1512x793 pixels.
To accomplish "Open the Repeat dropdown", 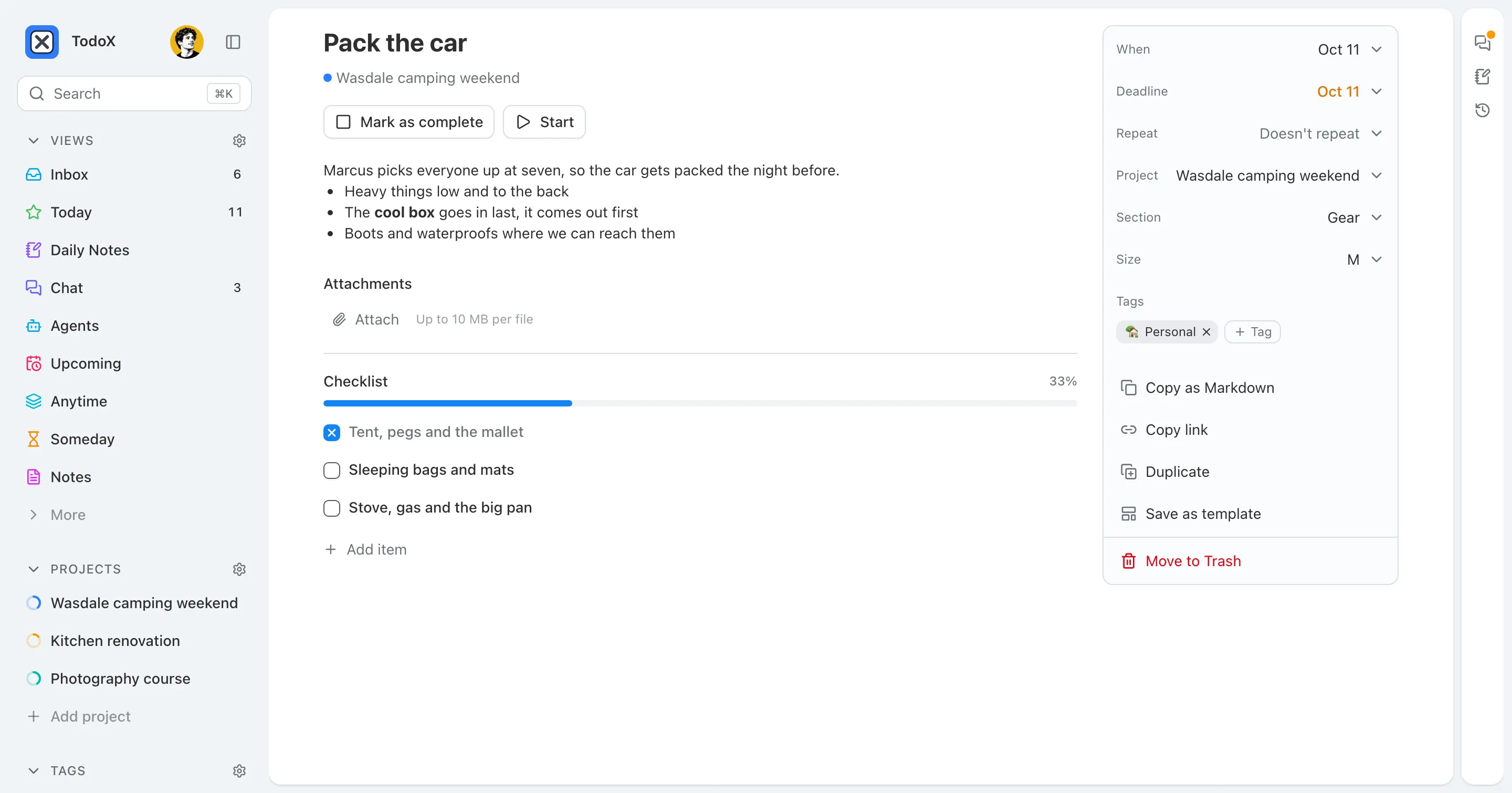I will [x=1321, y=133].
